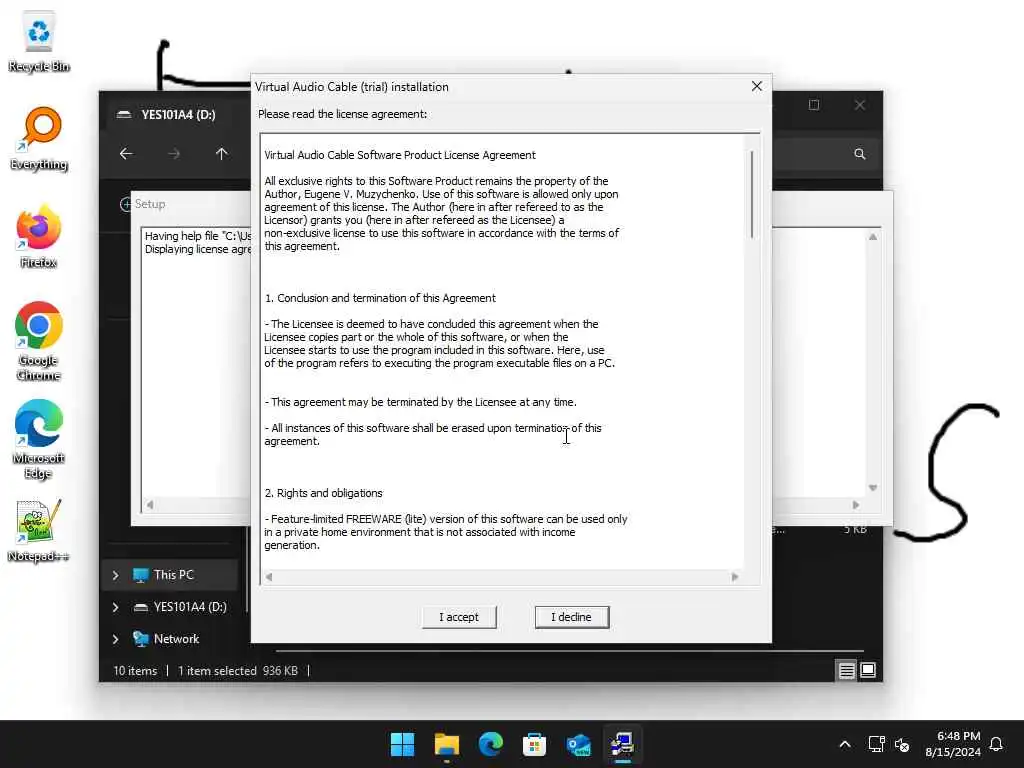Expand Network in navigation pane
Screen dimensions: 1024x768
[116, 639]
